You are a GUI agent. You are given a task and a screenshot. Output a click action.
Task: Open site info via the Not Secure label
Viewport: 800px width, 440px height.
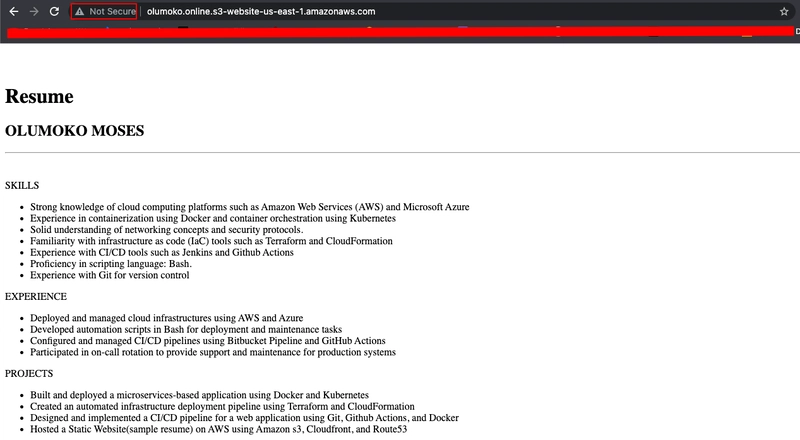coord(112,12)
